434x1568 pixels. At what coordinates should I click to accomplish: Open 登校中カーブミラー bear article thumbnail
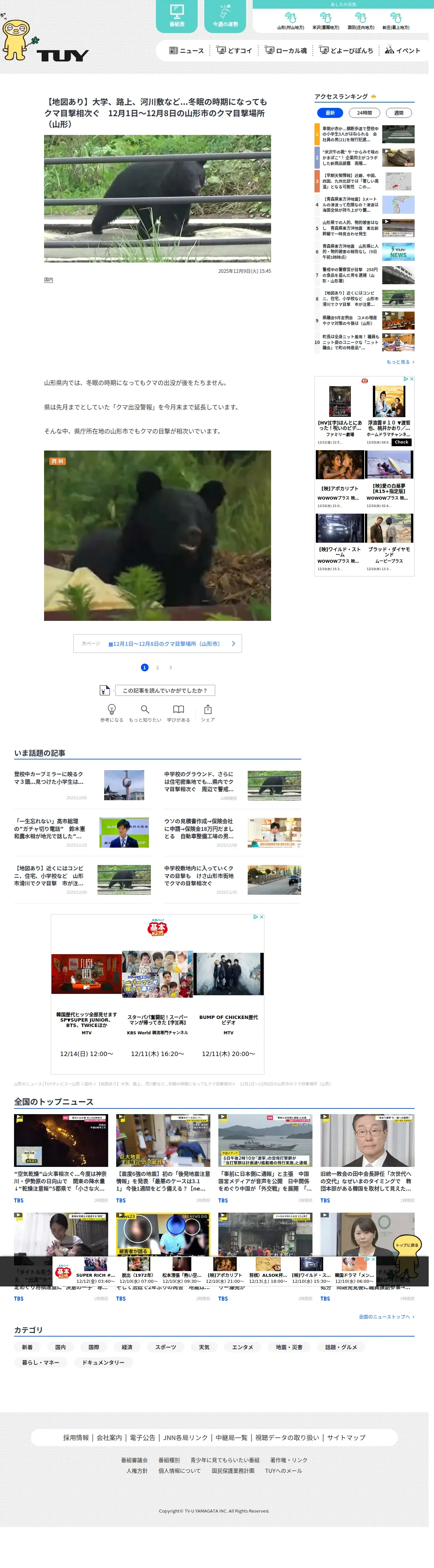124,785
